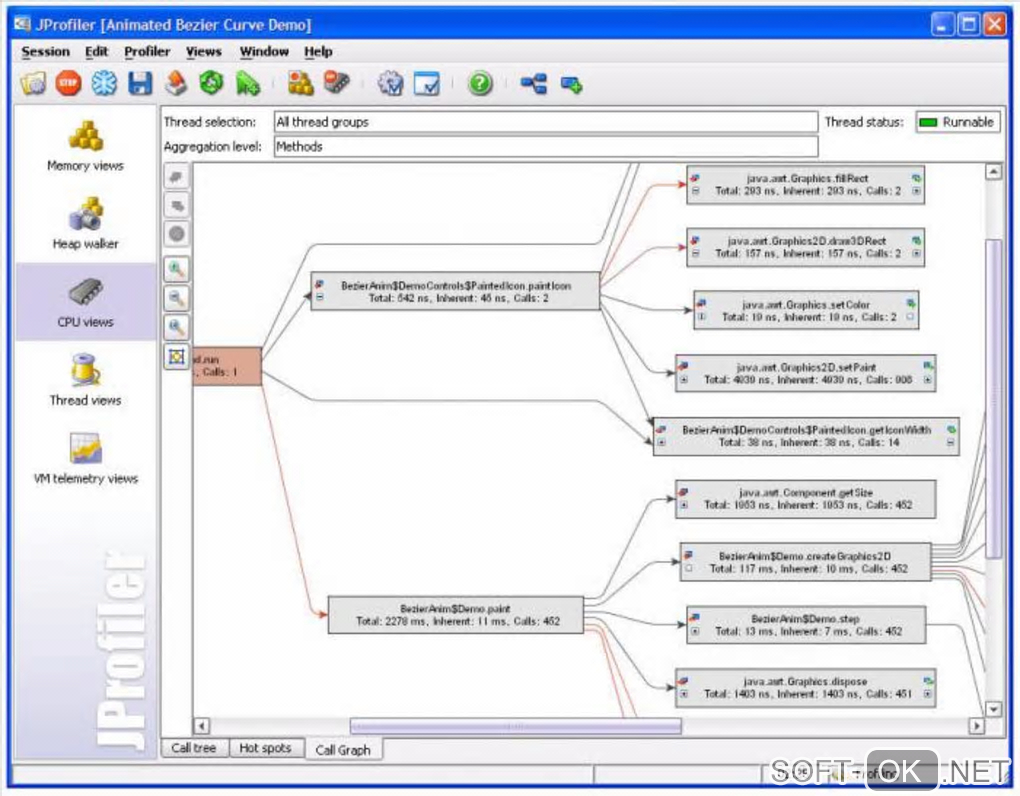Switch to the Hot spots tab
Image resolution: width=1020 pixels, height=796 pixels.
click(x=265, y=748)
